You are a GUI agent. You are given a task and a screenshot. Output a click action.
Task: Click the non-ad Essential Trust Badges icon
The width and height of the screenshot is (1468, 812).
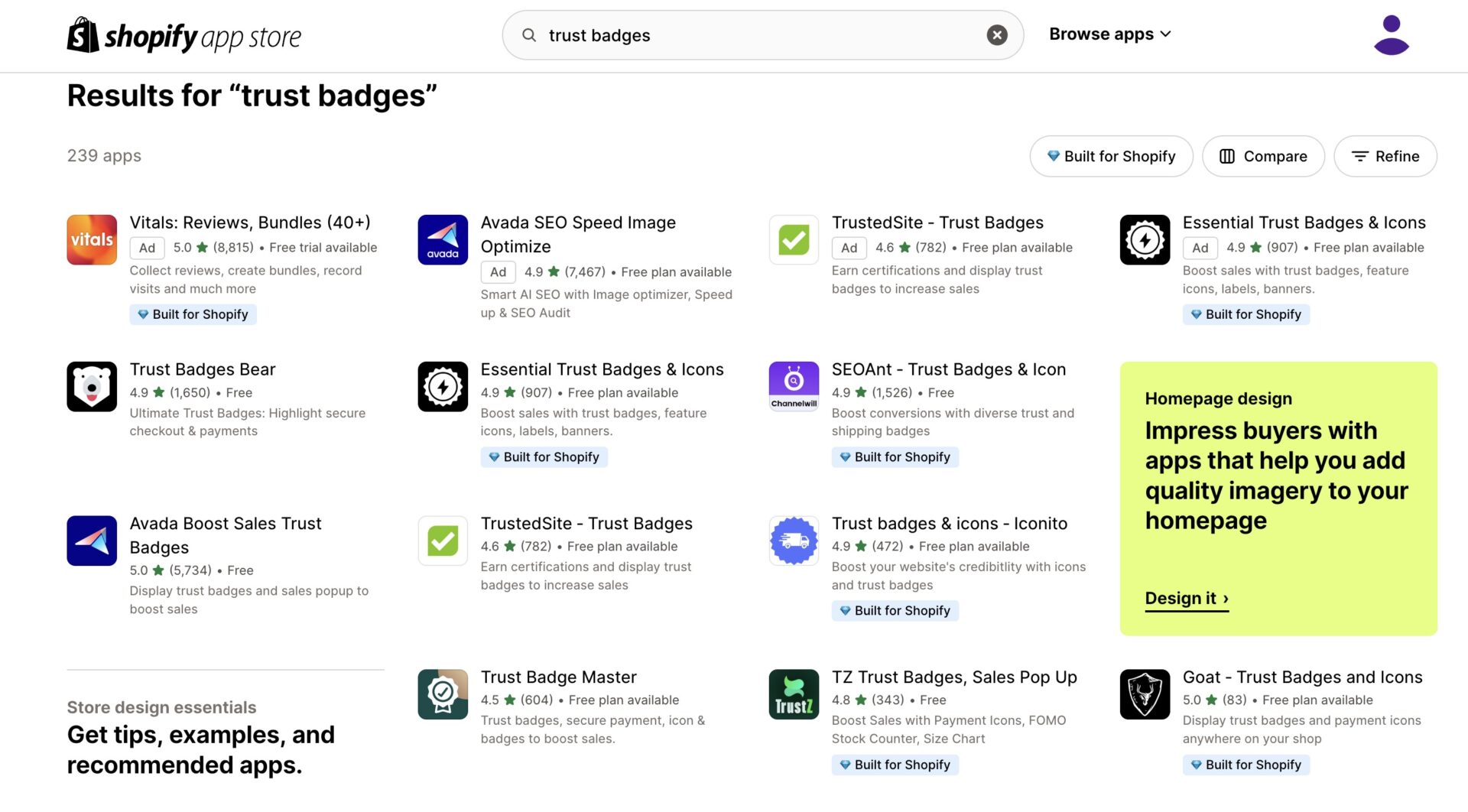[443, 387]
